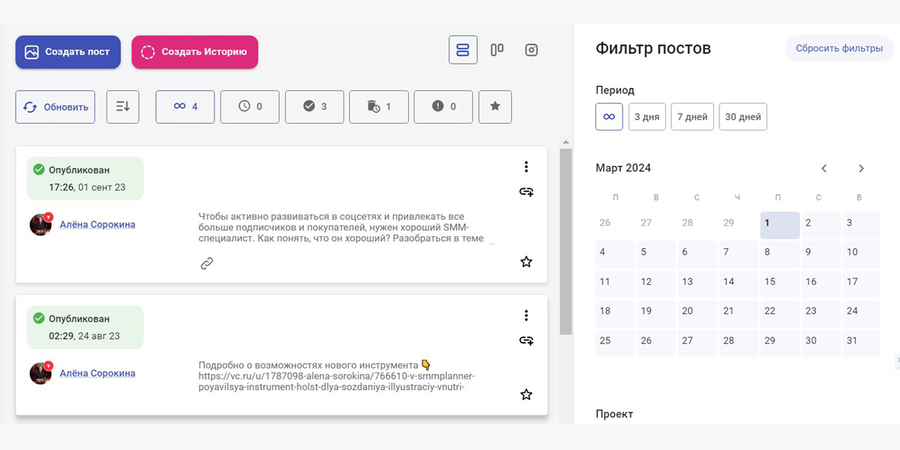Viewport: 900px width, 450px height.
Task: Go to next month in calendar
Action: tap(861, 168)
